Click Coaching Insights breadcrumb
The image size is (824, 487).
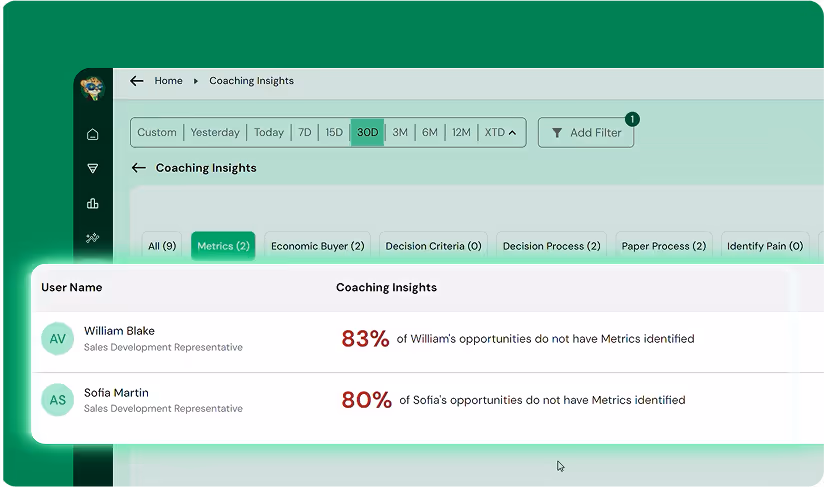[251, 81]
